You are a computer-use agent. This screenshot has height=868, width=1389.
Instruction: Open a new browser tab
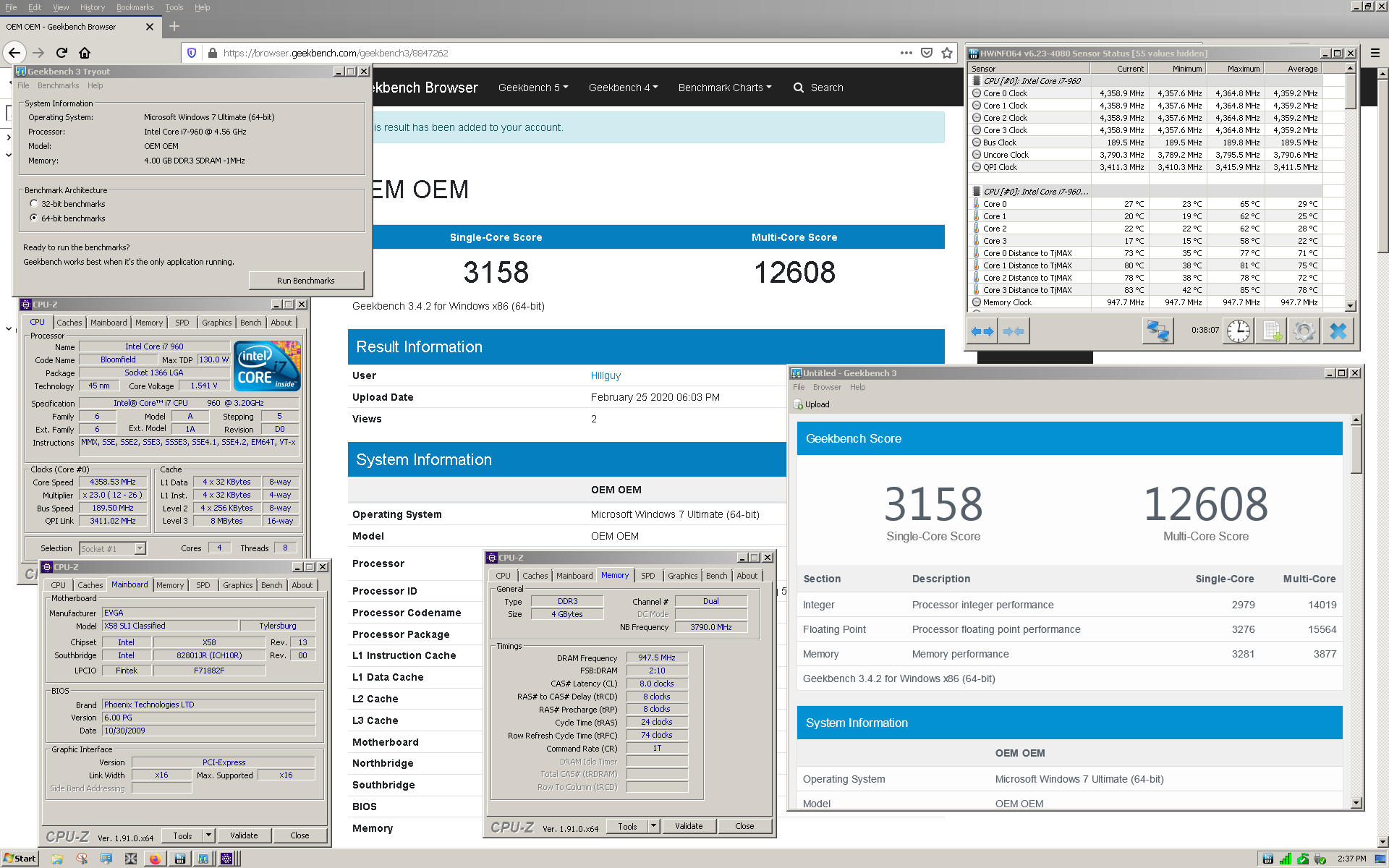(x=174, y=27)
